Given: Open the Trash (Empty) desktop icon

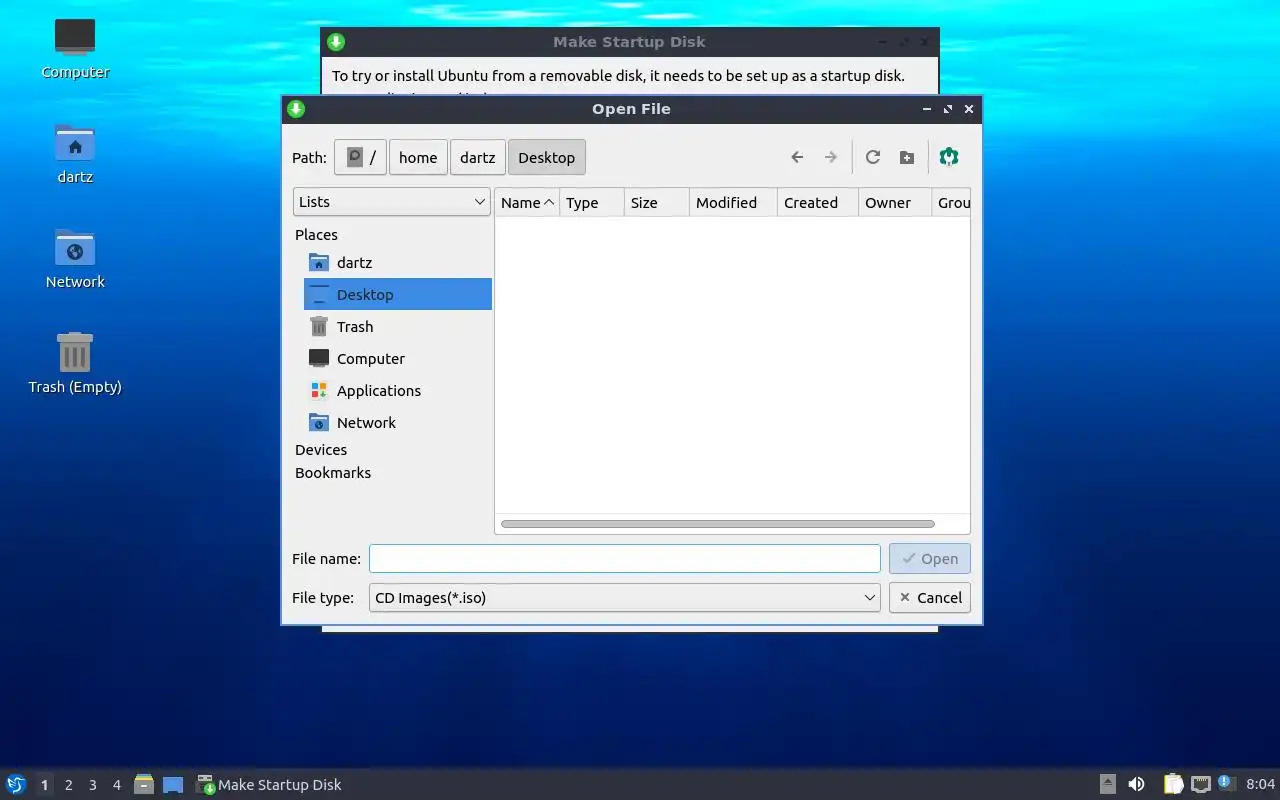Looking at the screenshot, I should click(75, 363).
